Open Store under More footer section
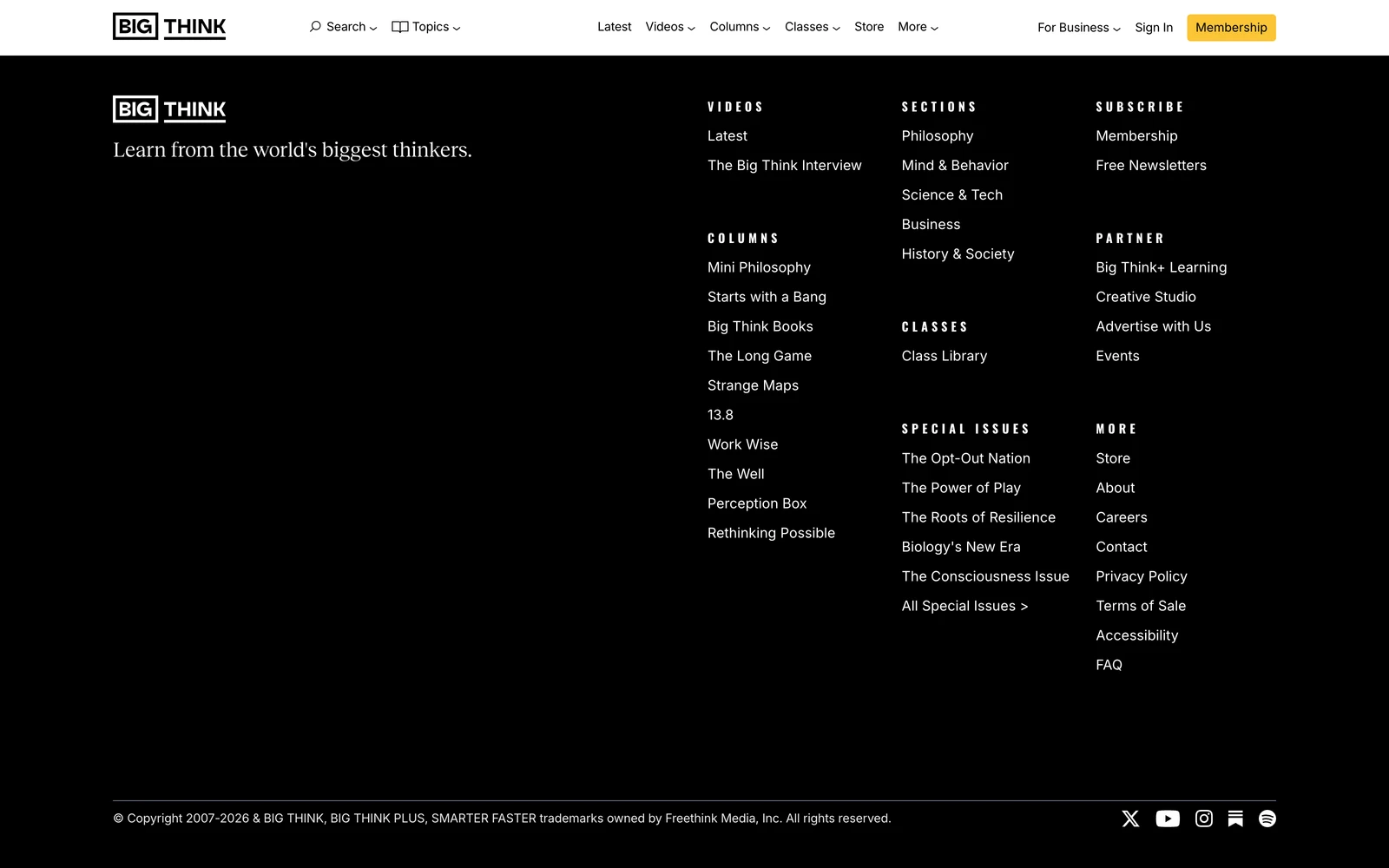 click(x=1113, y=459)
